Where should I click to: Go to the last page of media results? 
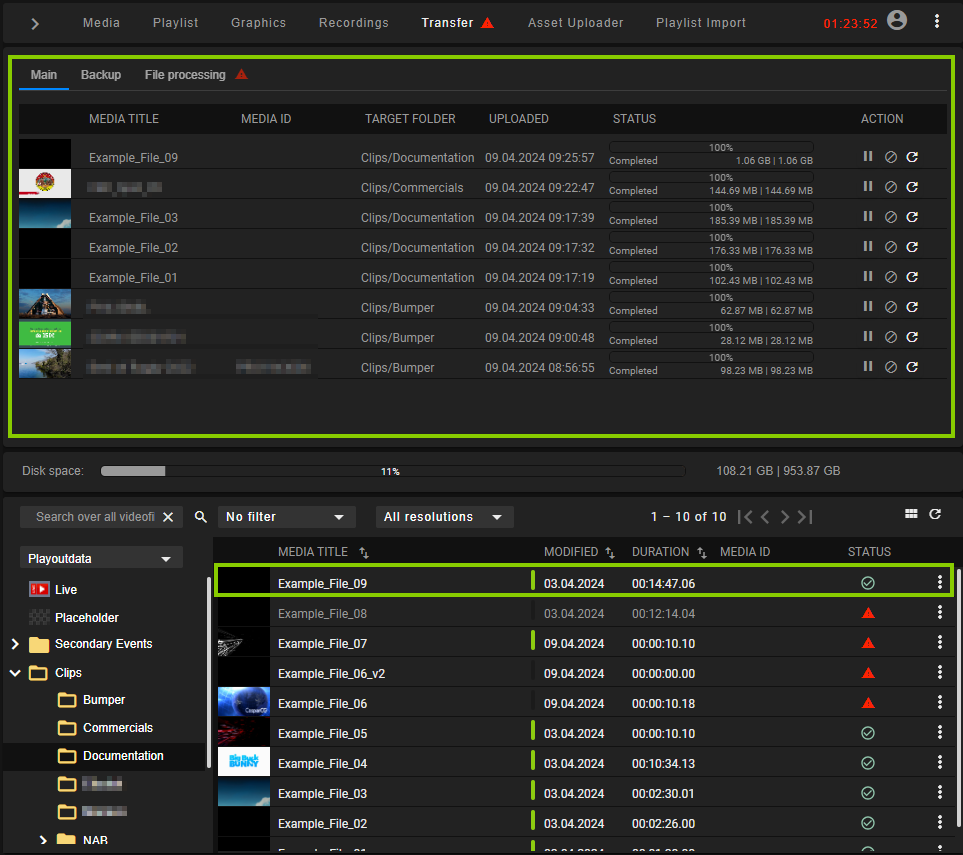tap(804, 517)
